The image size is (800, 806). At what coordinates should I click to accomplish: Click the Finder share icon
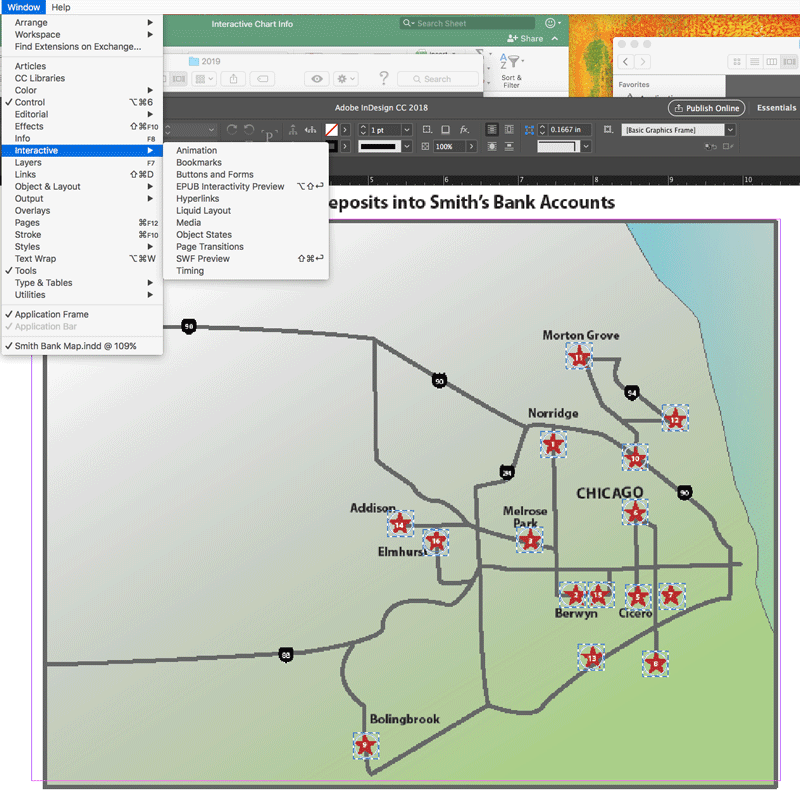click(234, 79)
